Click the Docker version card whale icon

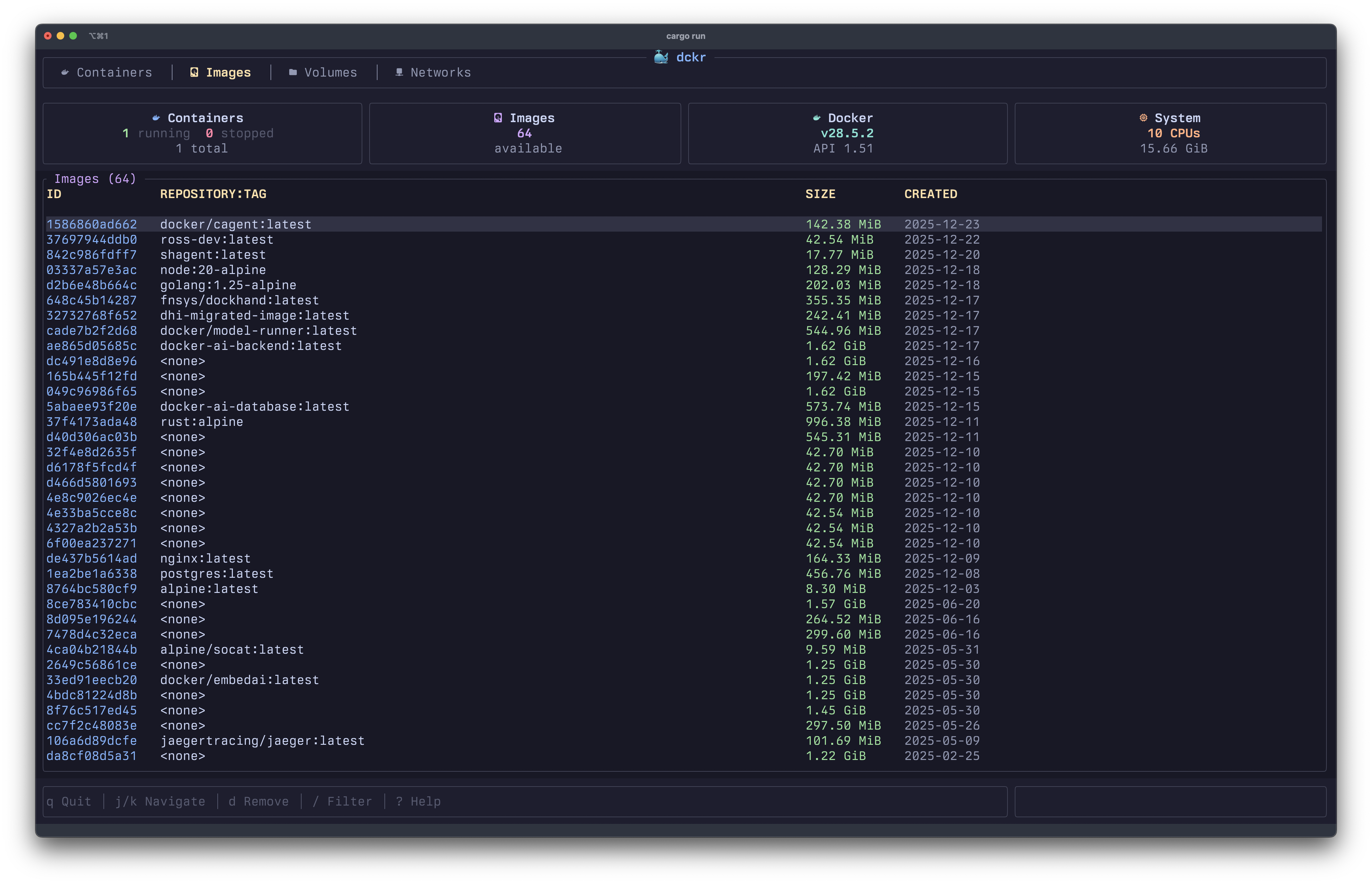(x=816, y=118)
